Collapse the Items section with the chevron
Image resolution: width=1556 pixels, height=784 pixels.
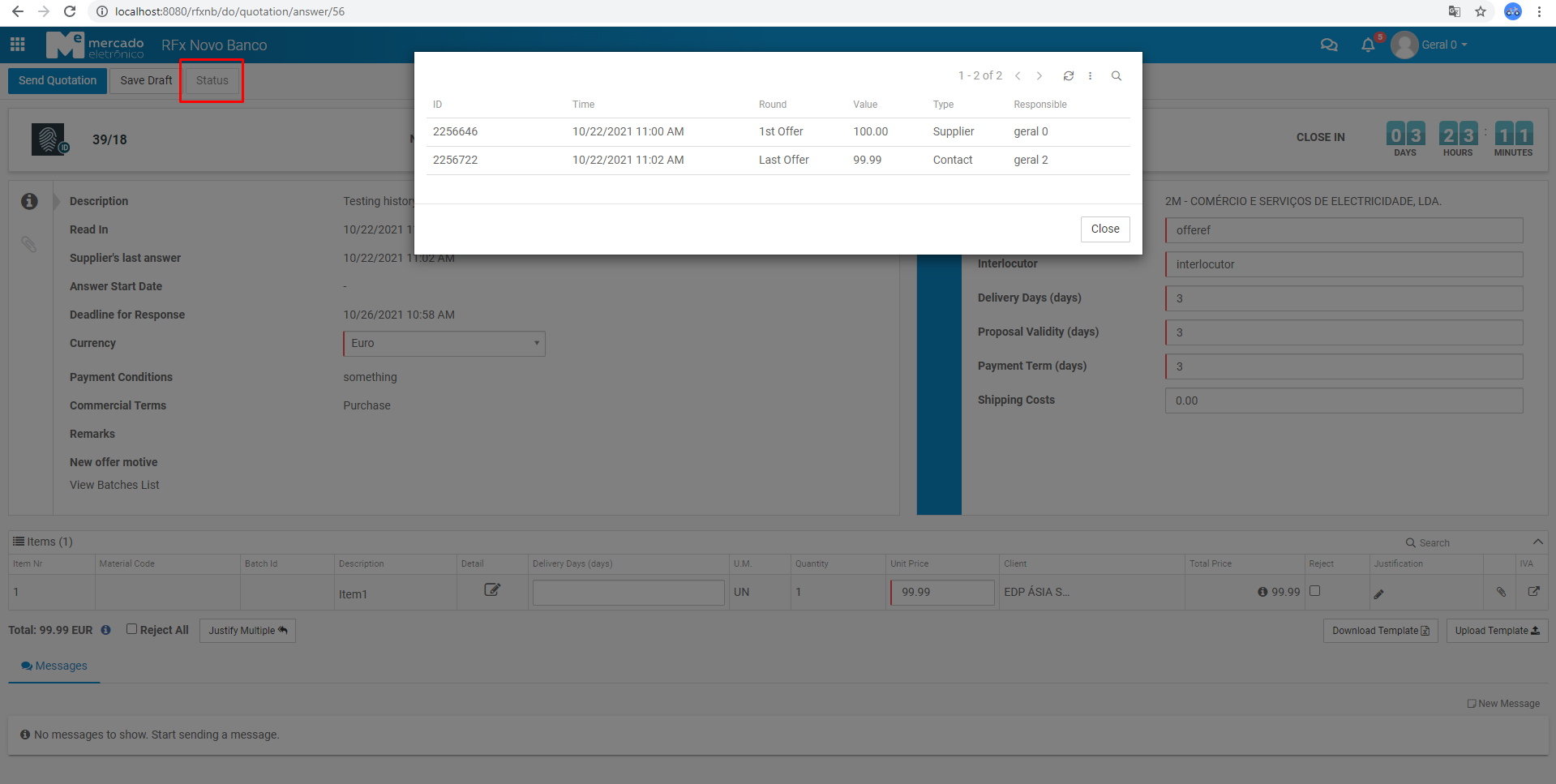(x=1537, y=541)
